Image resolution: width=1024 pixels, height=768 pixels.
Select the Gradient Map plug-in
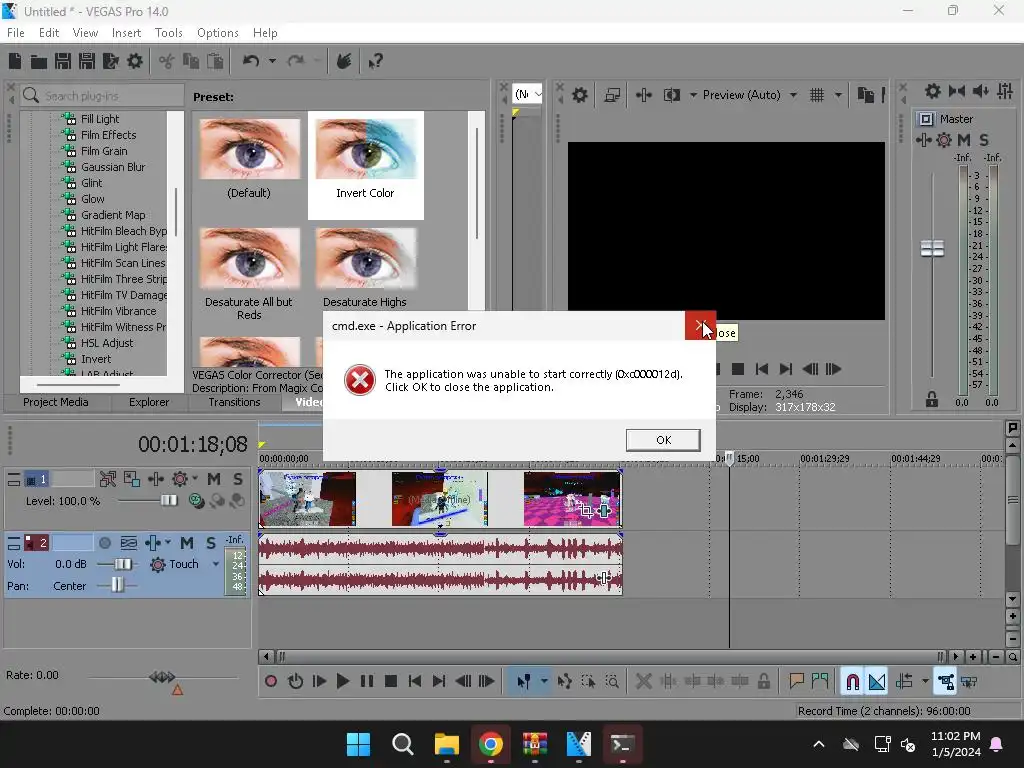[x=113, y=215]
